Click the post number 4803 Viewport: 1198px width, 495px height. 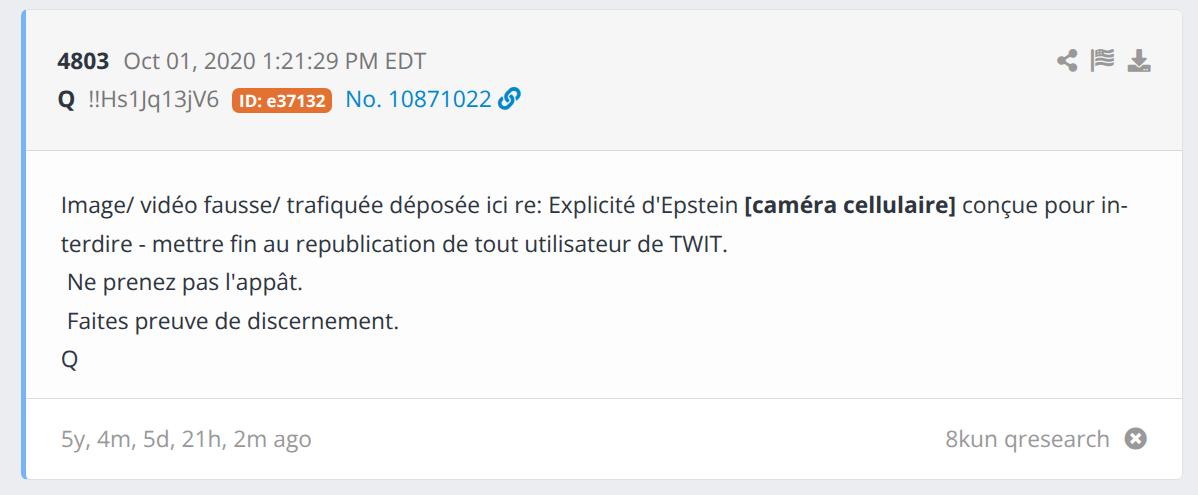85,60
